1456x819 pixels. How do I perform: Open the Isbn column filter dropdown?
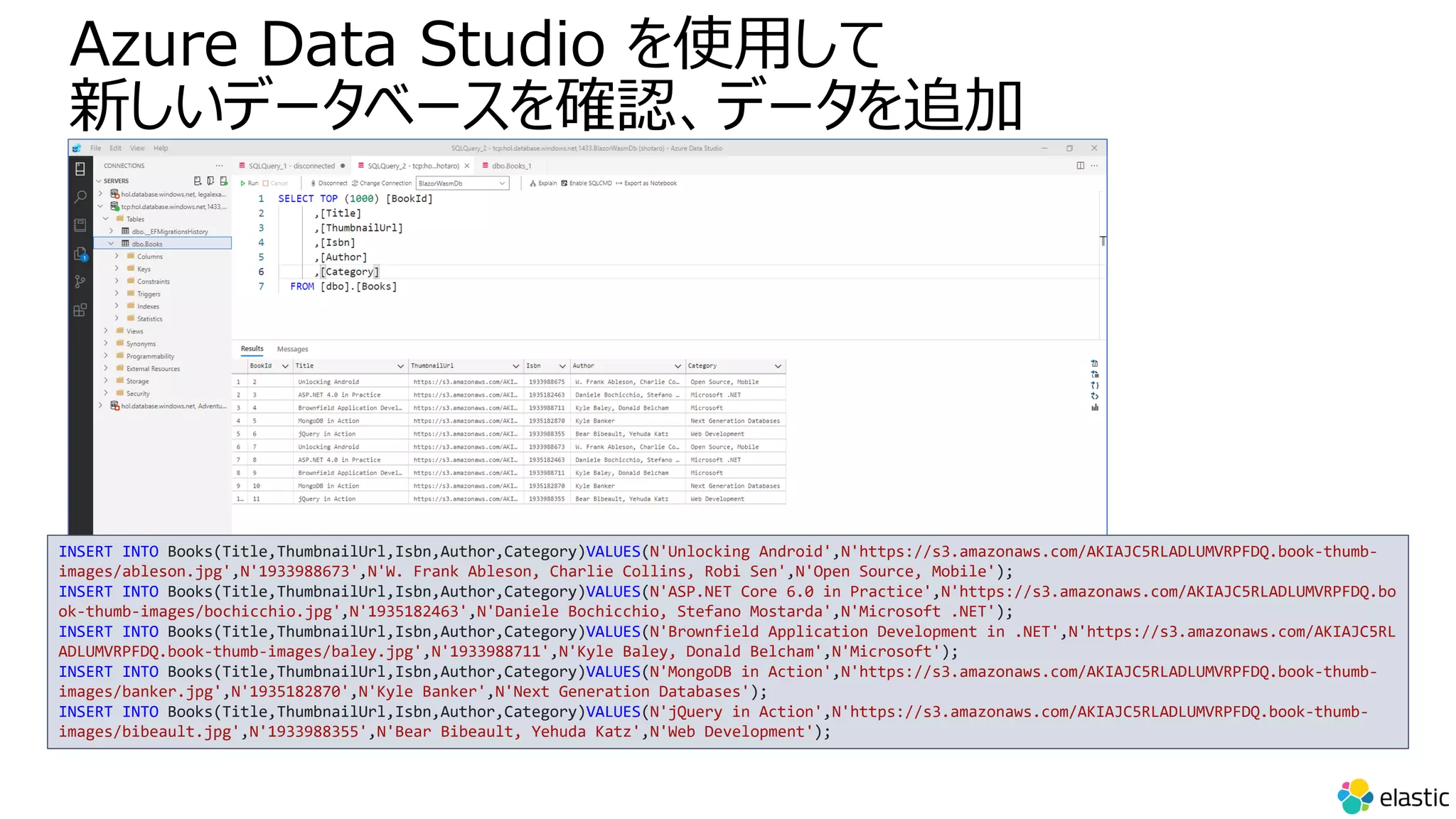[x=562, y=366]
